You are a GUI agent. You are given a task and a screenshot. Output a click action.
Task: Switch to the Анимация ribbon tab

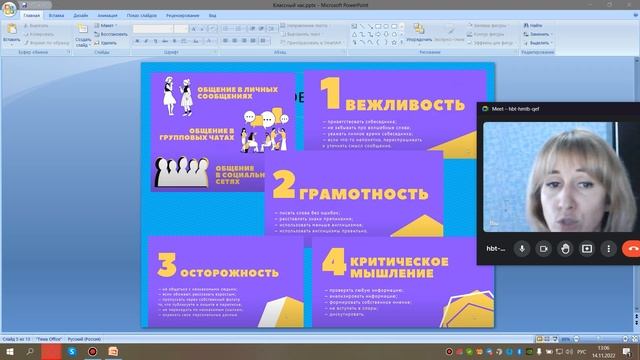pyautogui.click(x=107, y=16)
